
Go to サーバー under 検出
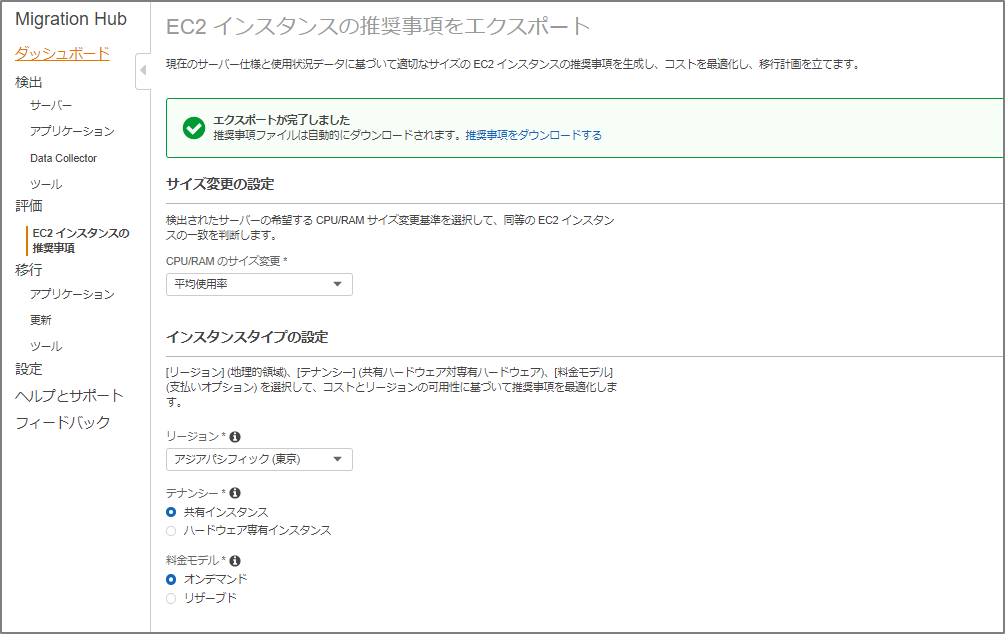tap(51, 105)
